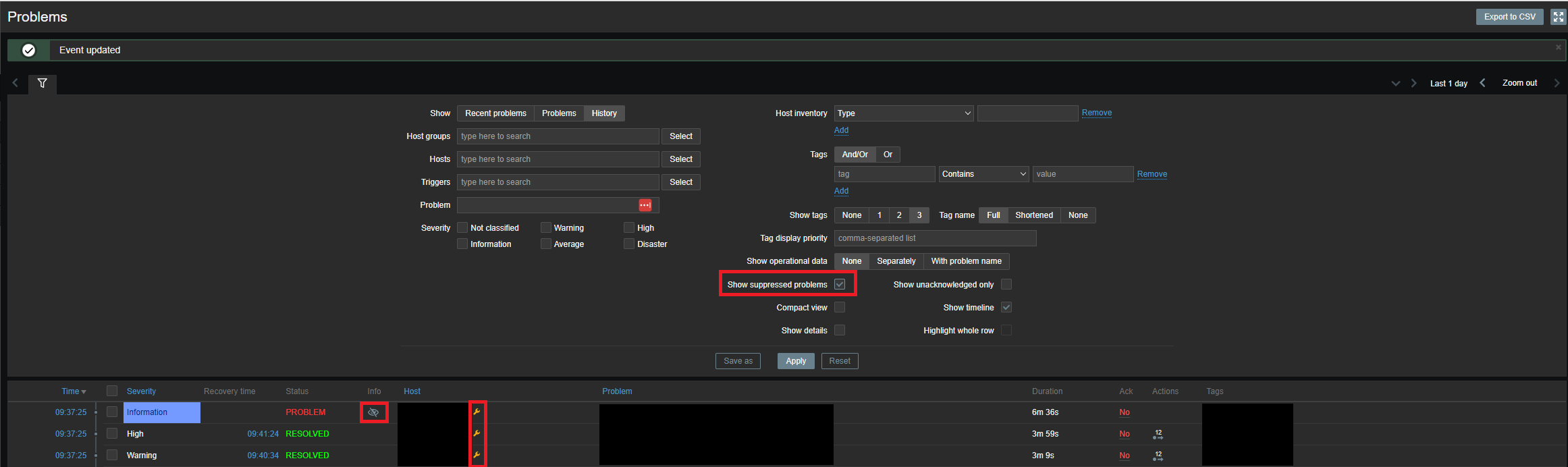
Task: Click maintenance wrench icon in Warning row
Action: (x=477, y=455)
